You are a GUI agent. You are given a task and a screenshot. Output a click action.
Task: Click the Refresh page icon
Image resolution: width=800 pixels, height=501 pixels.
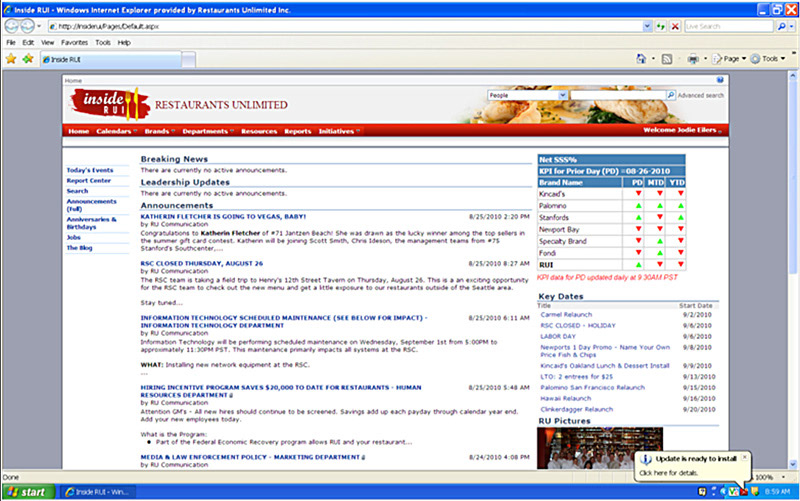pos(661,26)
